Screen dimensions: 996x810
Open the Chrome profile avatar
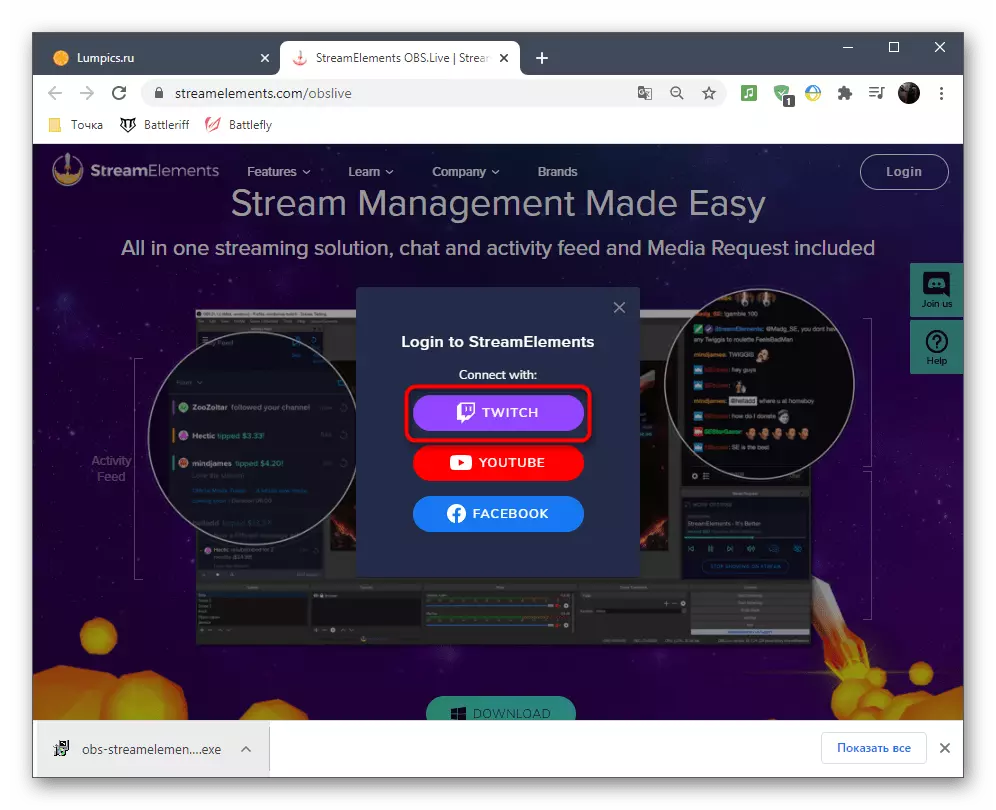909,93
